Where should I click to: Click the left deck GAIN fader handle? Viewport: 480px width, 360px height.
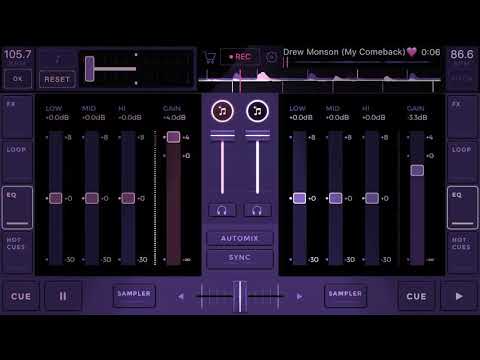[173, 137]
